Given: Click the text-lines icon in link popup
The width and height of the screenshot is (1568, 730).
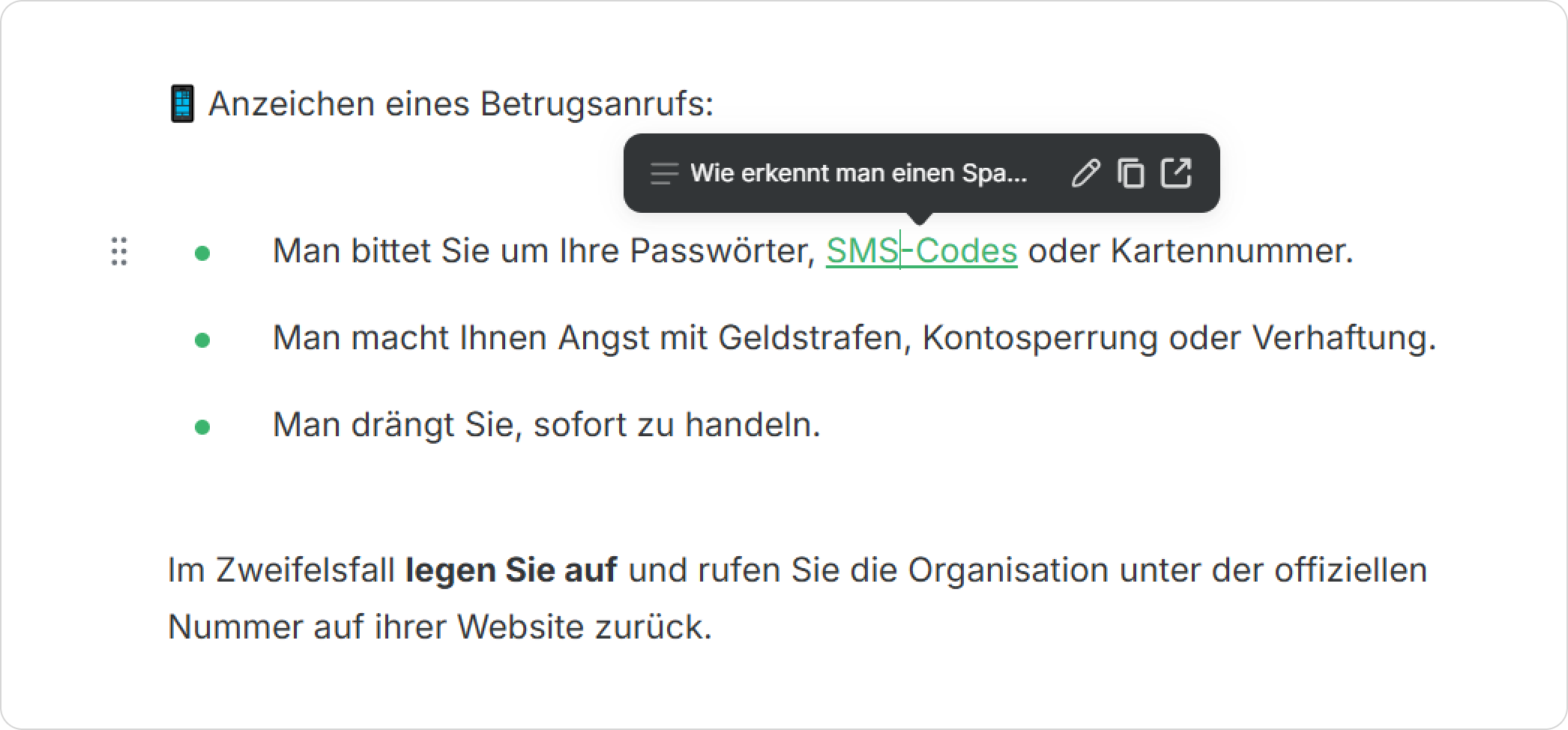Looking at the screenshot, I should click(x=664, y=173).
